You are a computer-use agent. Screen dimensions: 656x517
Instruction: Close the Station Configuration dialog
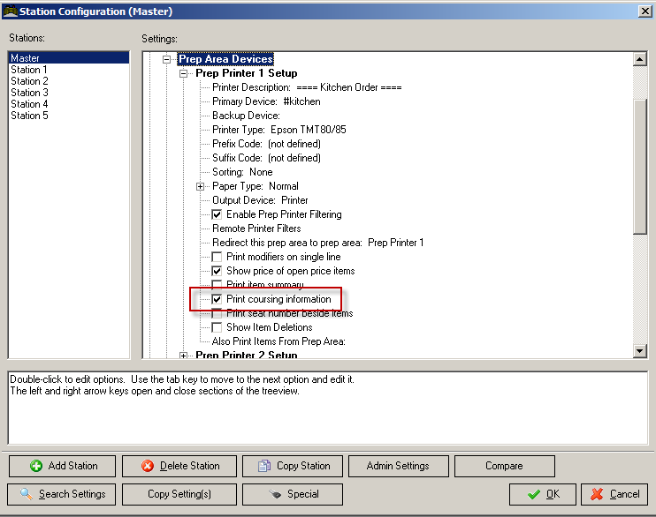click(x=645, y=11)
